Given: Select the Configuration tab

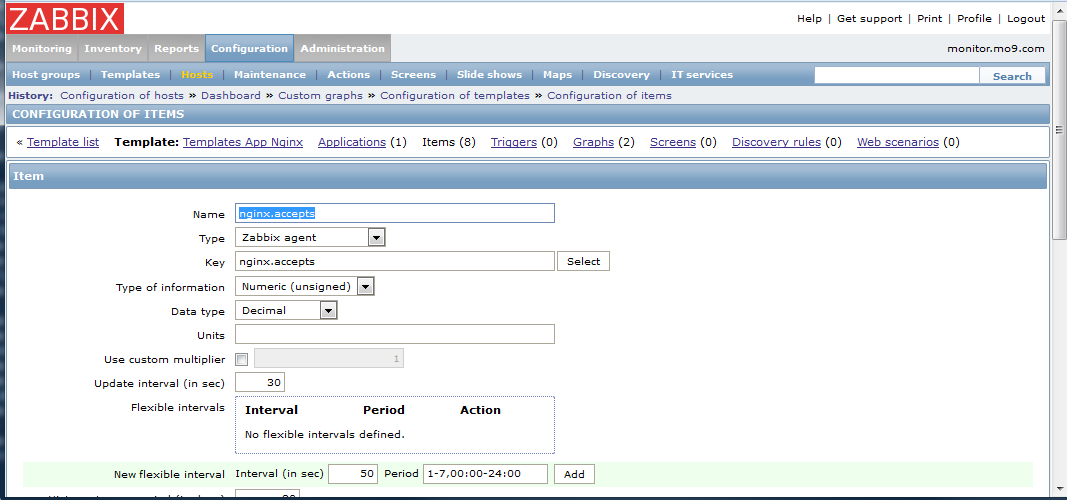Looking at the screenshot, I should (249, 48).
